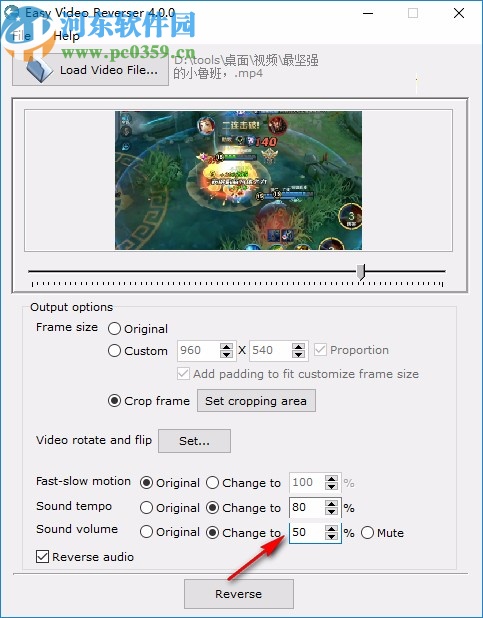Click the Set cropping area button
Viewport: 483px width, 618px height.
(256, 401)
